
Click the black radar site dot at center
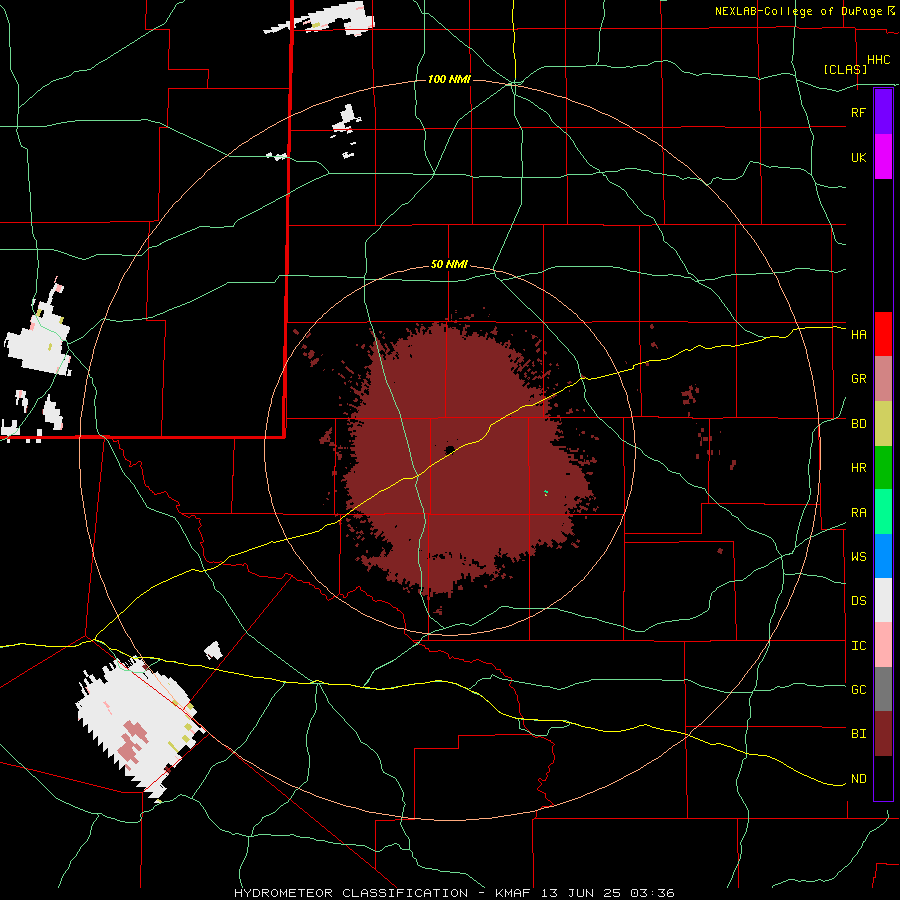[450, 449]
